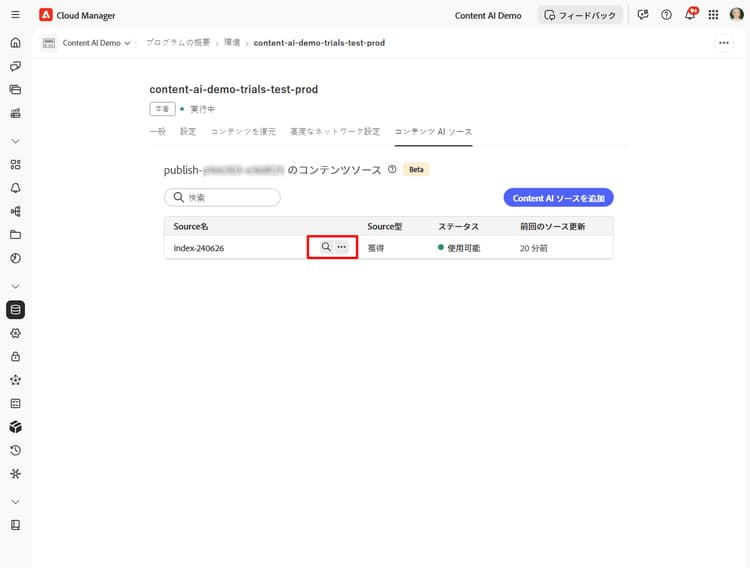Image resolution: width=750 pixels, height=568 pixels.
Task: Open the star icon in sidebar
Action: point(15,380)
